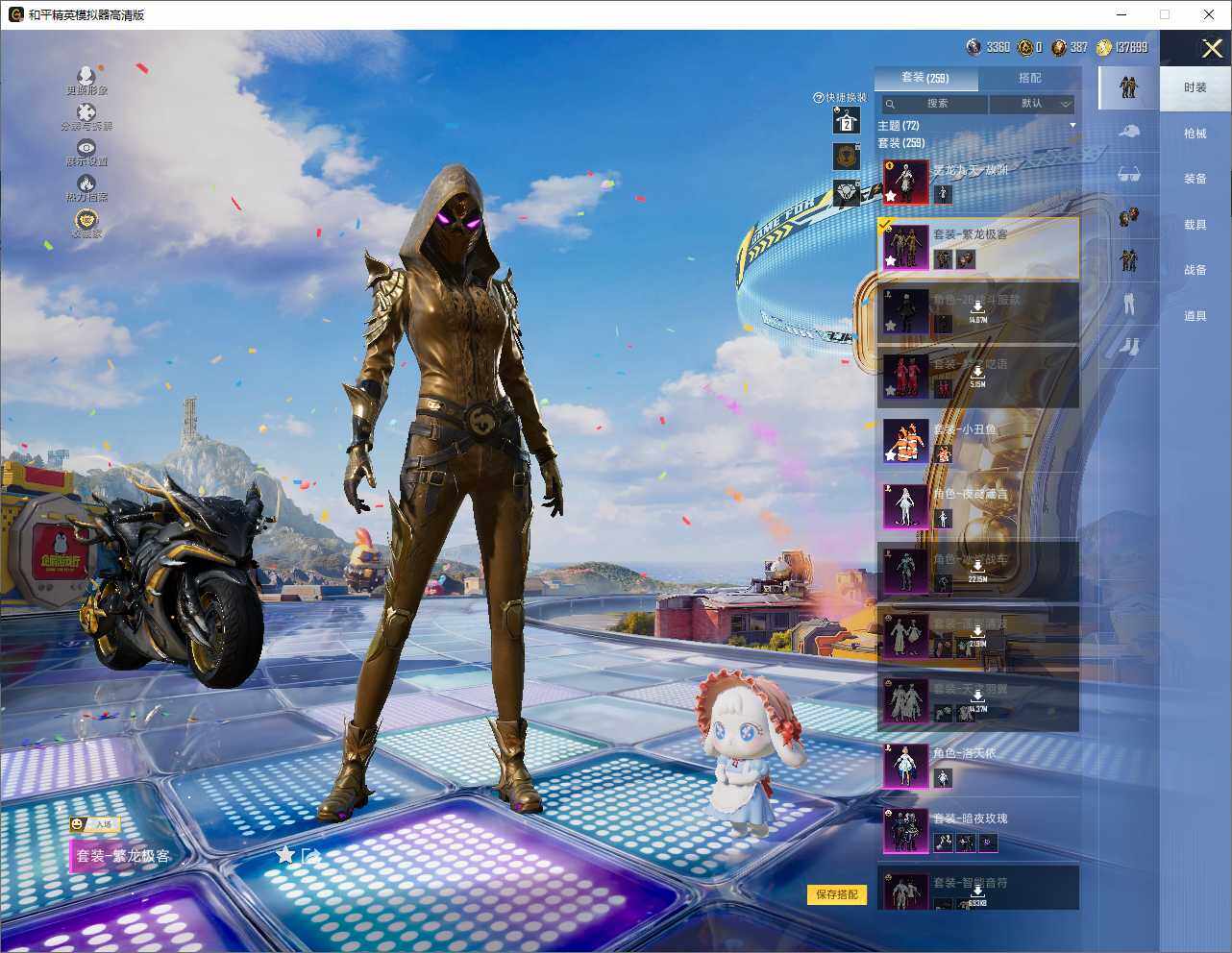
Task: Open the 收藏家 collector badge icon
Action: [86, 219]
